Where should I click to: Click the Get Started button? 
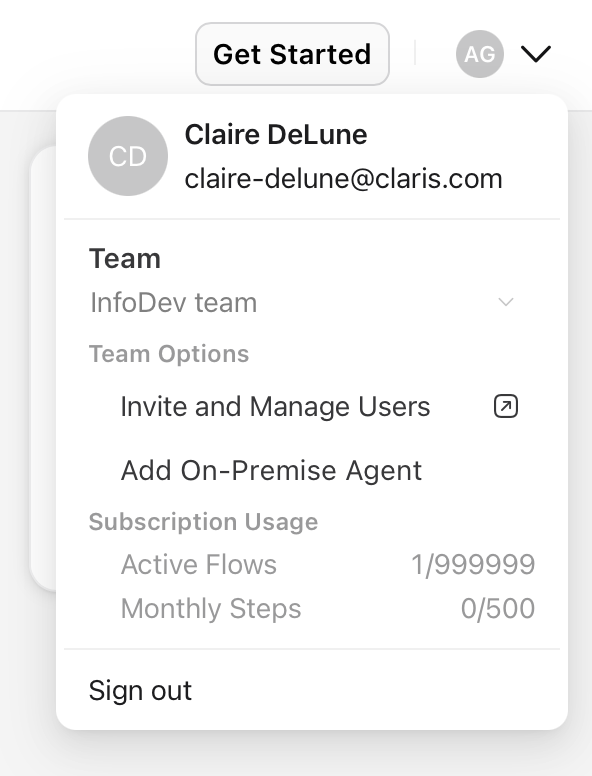coord(292,54)
